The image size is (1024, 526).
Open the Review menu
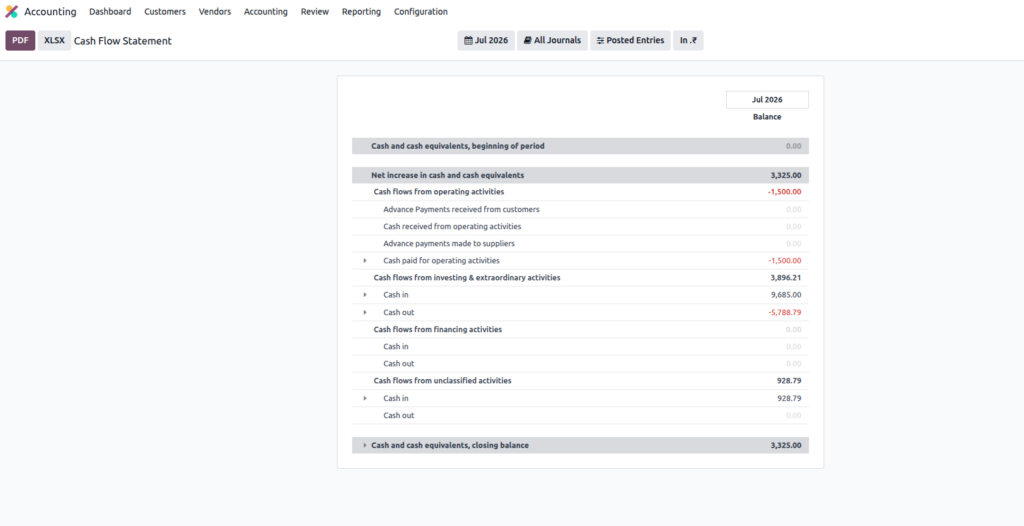coord(315,12)
